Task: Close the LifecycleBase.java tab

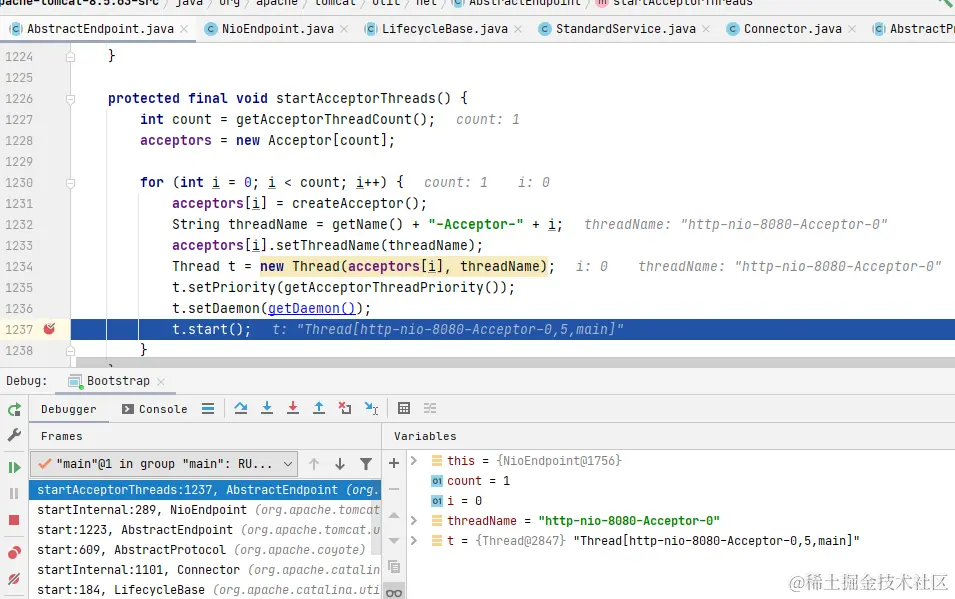Action: (x=518, y=29)
